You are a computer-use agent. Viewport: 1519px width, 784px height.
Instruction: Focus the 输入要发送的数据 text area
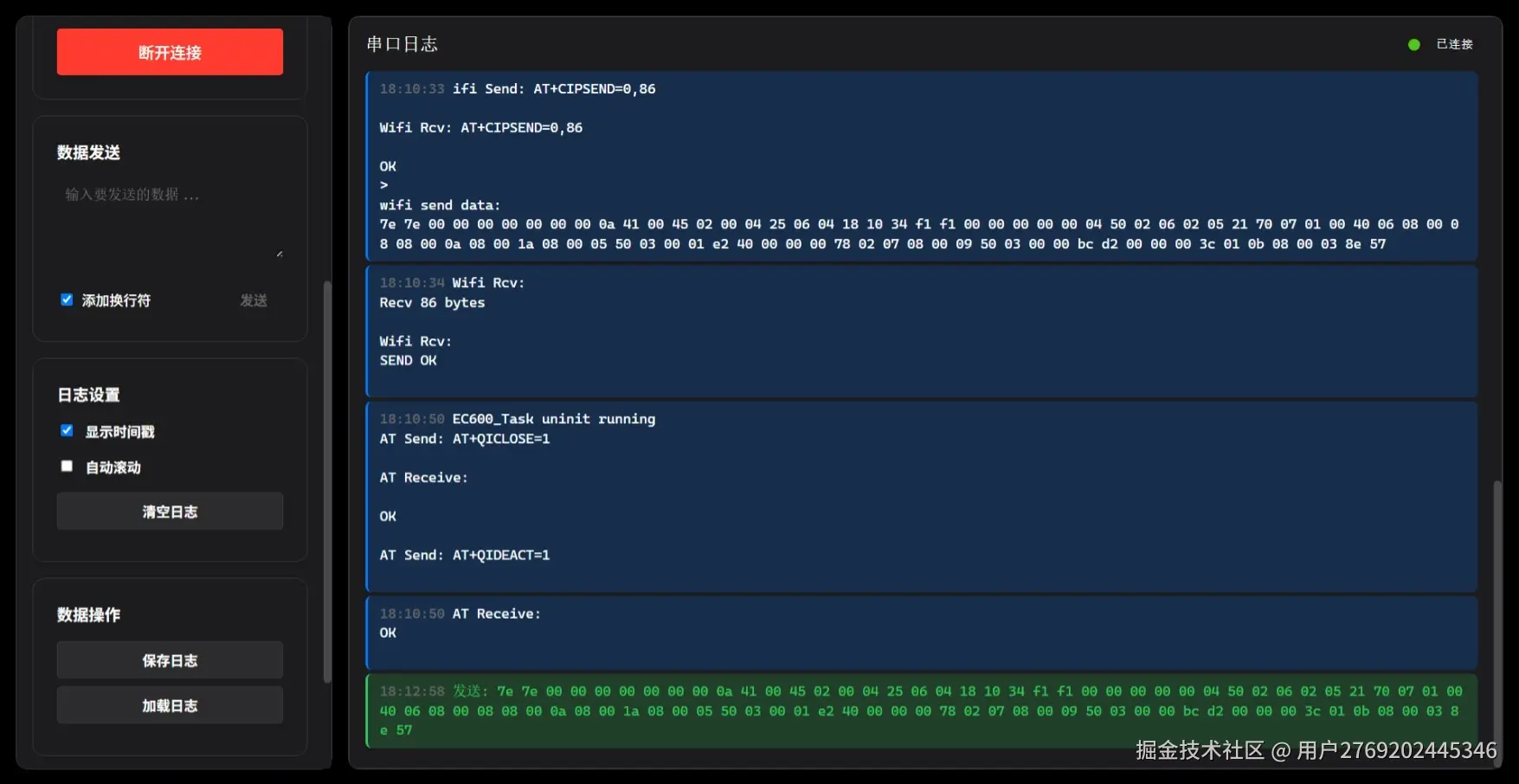tap(170, 220)
